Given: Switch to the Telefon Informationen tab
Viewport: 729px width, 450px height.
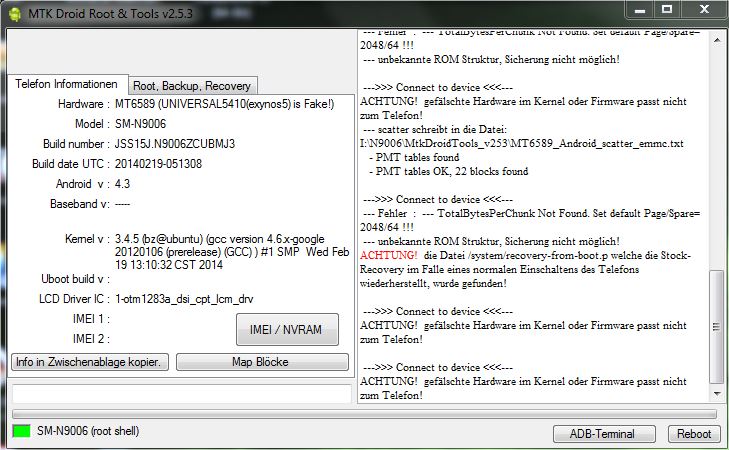Looking at the screenshot, I should click(x=66, y=84).
